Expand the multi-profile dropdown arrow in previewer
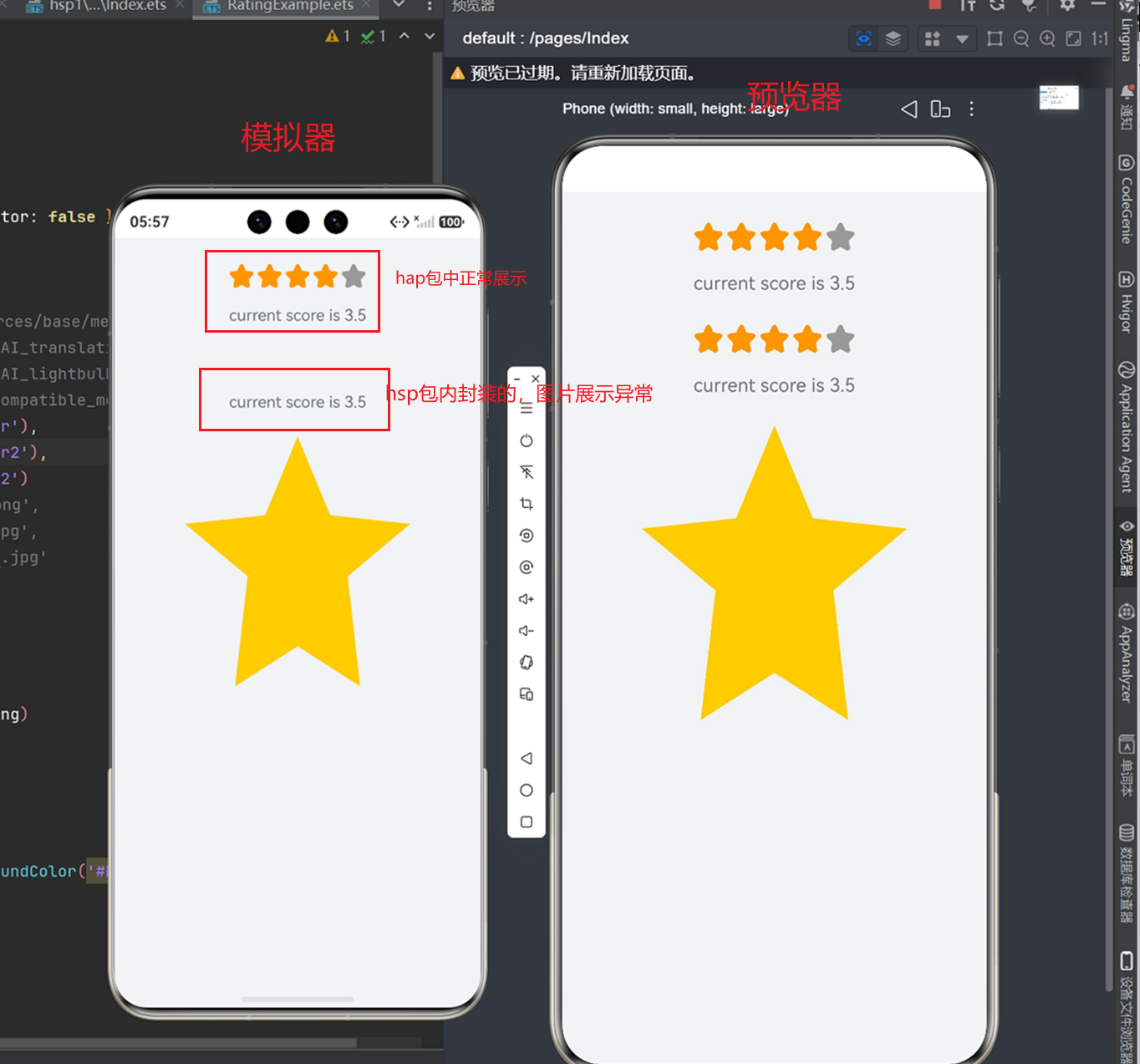The width and height of the screenshot is (1140, 1064). click(x=962, y=38)
